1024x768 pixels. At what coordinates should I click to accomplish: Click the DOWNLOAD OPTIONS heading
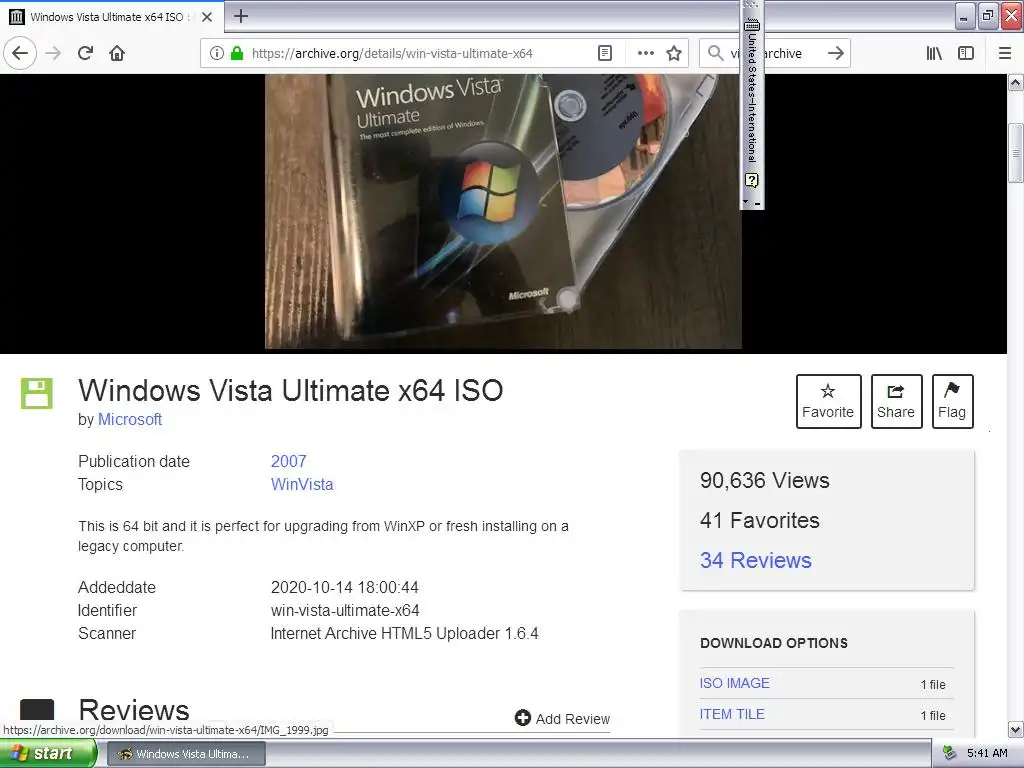click(774, 643)
